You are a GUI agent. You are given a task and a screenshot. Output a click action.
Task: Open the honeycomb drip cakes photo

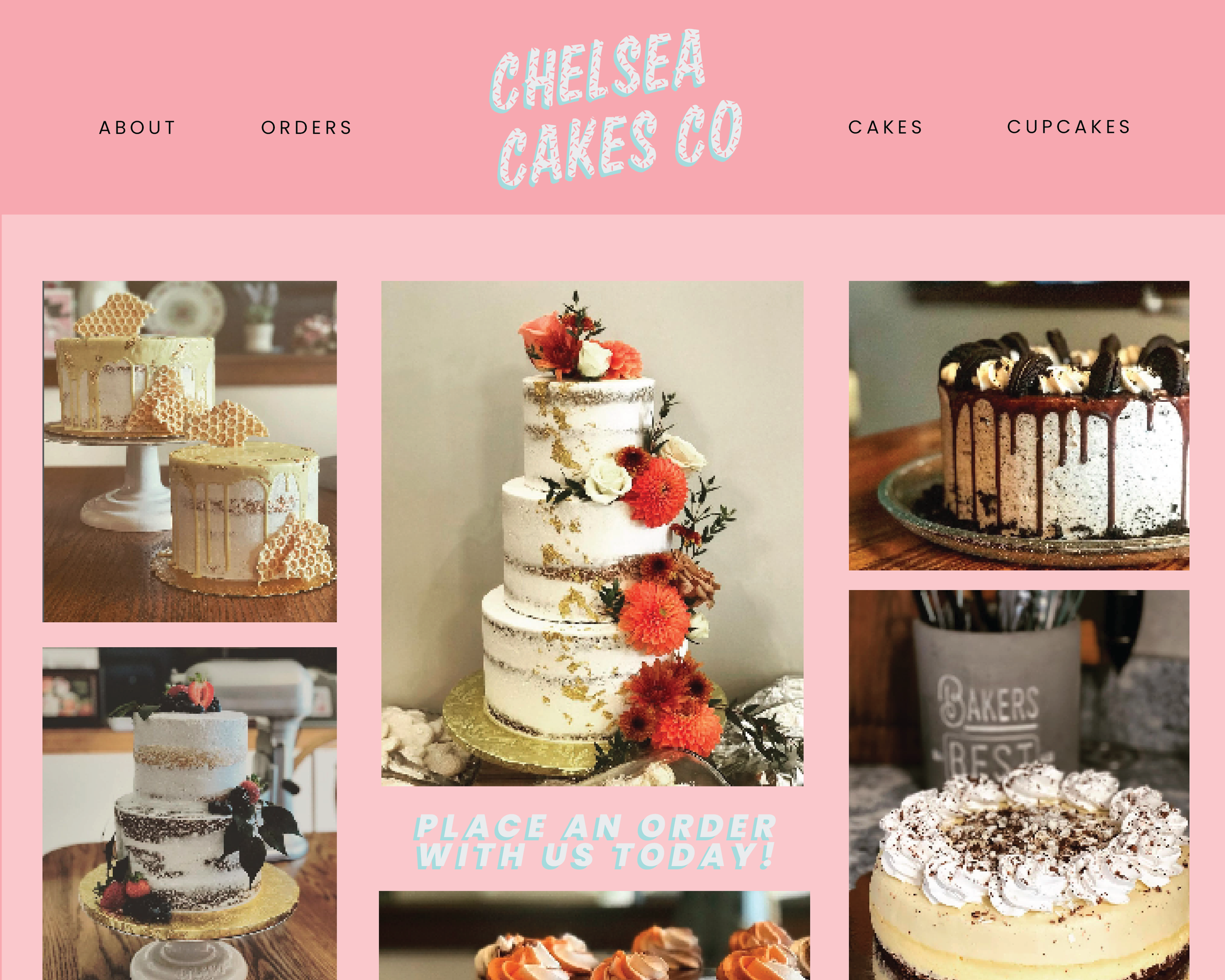click(x=190, y=451)
